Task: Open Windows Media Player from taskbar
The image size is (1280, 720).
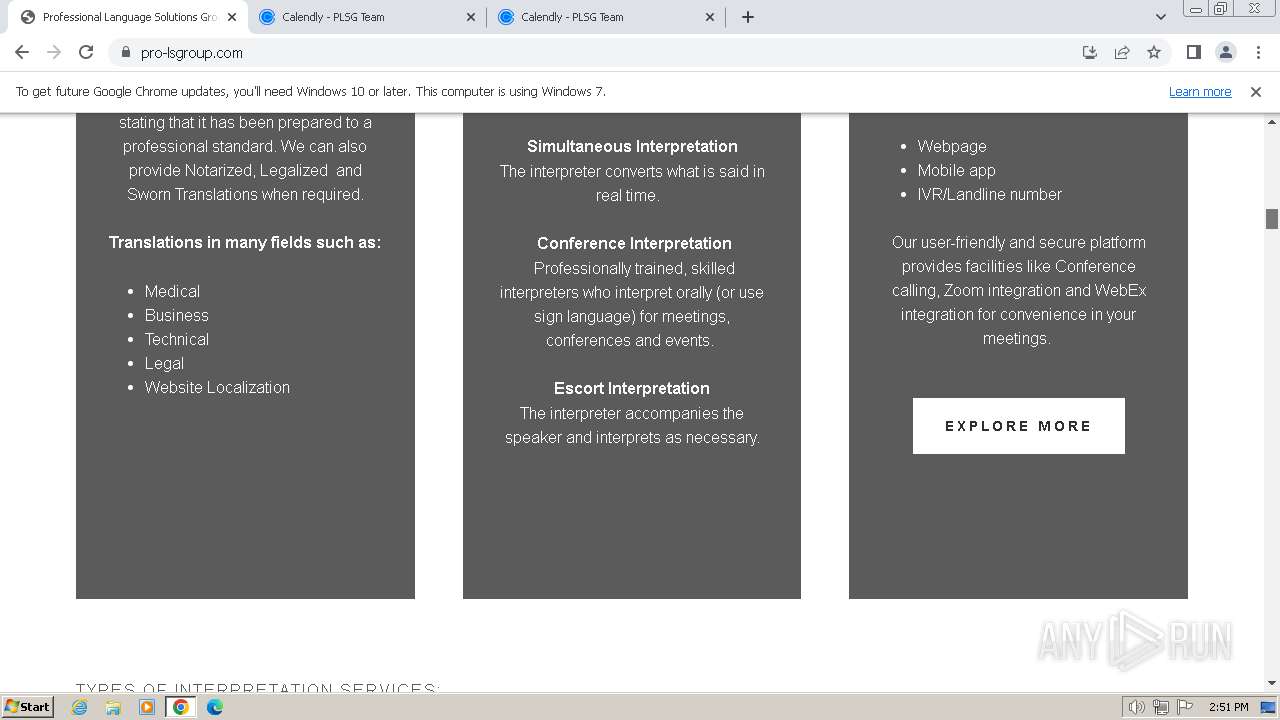Action: (147, 707)
